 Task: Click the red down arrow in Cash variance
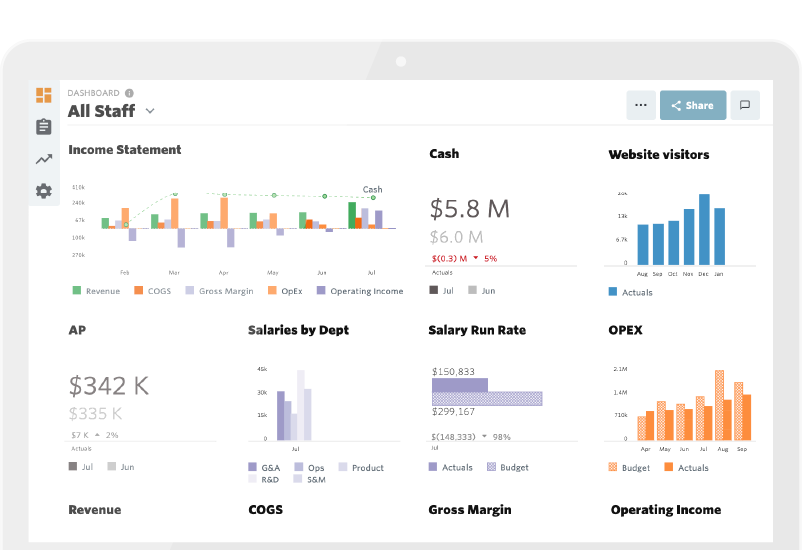click(476, 259)
